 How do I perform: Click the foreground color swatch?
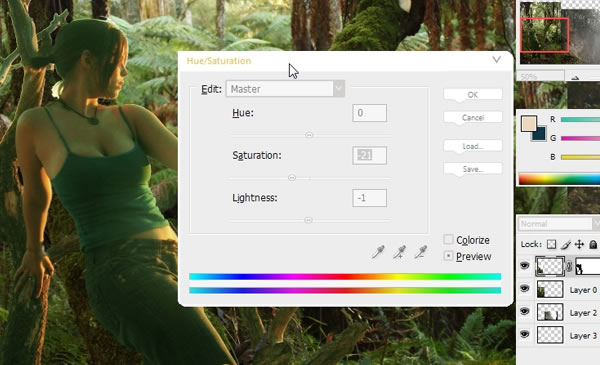pyautogui.click(x=528, y=124)
